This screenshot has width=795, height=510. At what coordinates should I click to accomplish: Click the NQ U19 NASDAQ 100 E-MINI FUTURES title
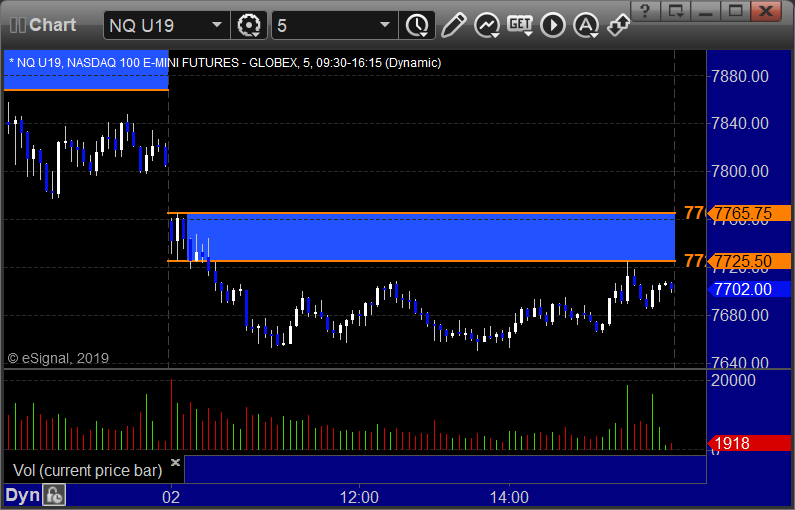[225, 63]
